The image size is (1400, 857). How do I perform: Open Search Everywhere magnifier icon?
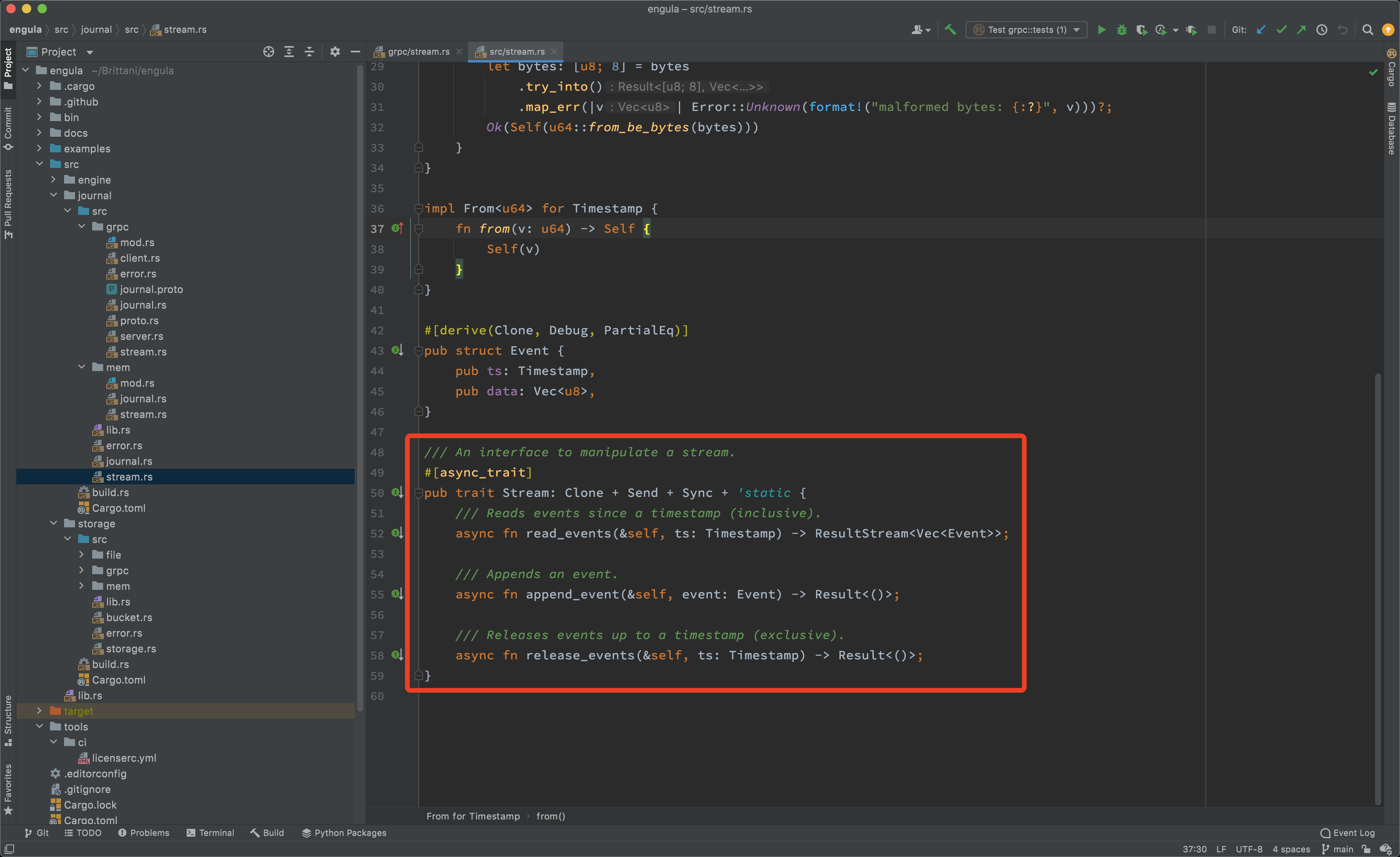(x=1368, y=30)
